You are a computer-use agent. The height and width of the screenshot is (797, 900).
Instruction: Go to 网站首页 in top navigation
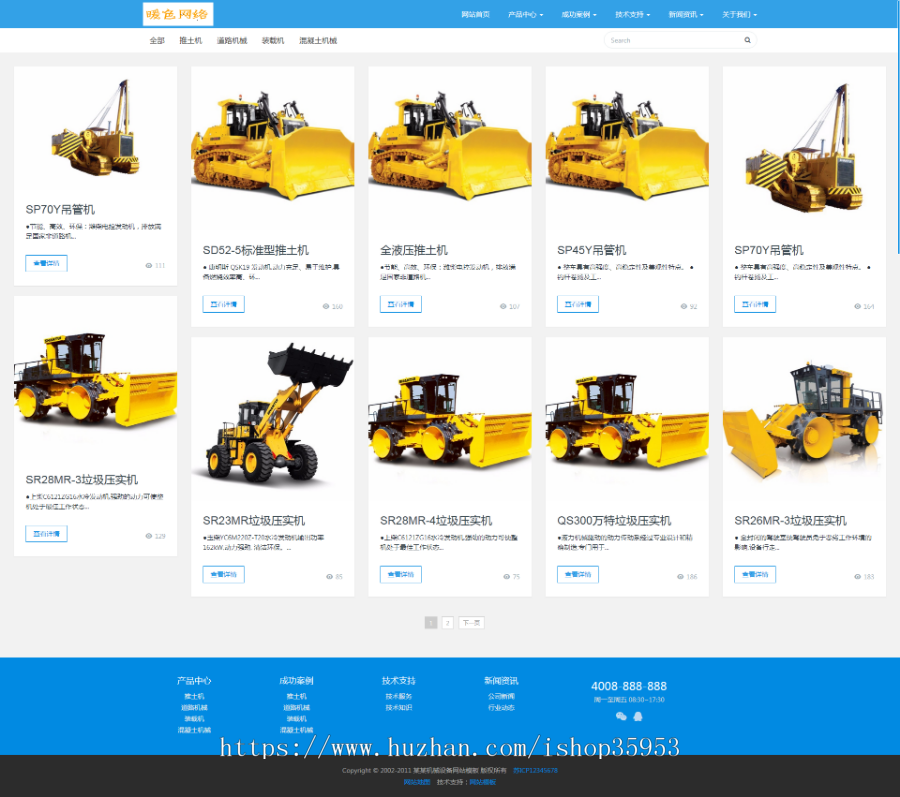click(x=475, y=14)
